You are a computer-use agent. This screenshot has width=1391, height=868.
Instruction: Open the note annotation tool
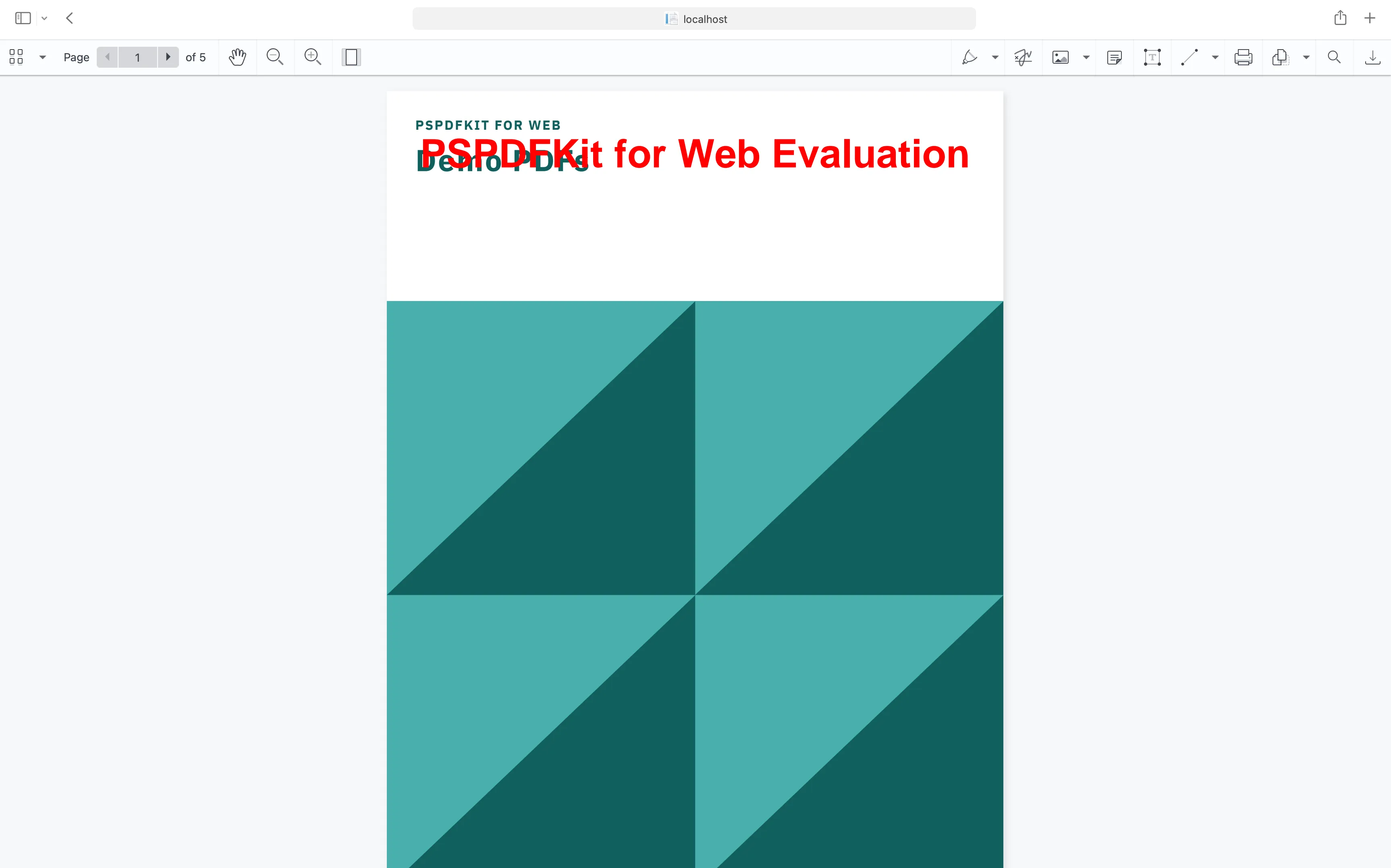[1115, 57]
